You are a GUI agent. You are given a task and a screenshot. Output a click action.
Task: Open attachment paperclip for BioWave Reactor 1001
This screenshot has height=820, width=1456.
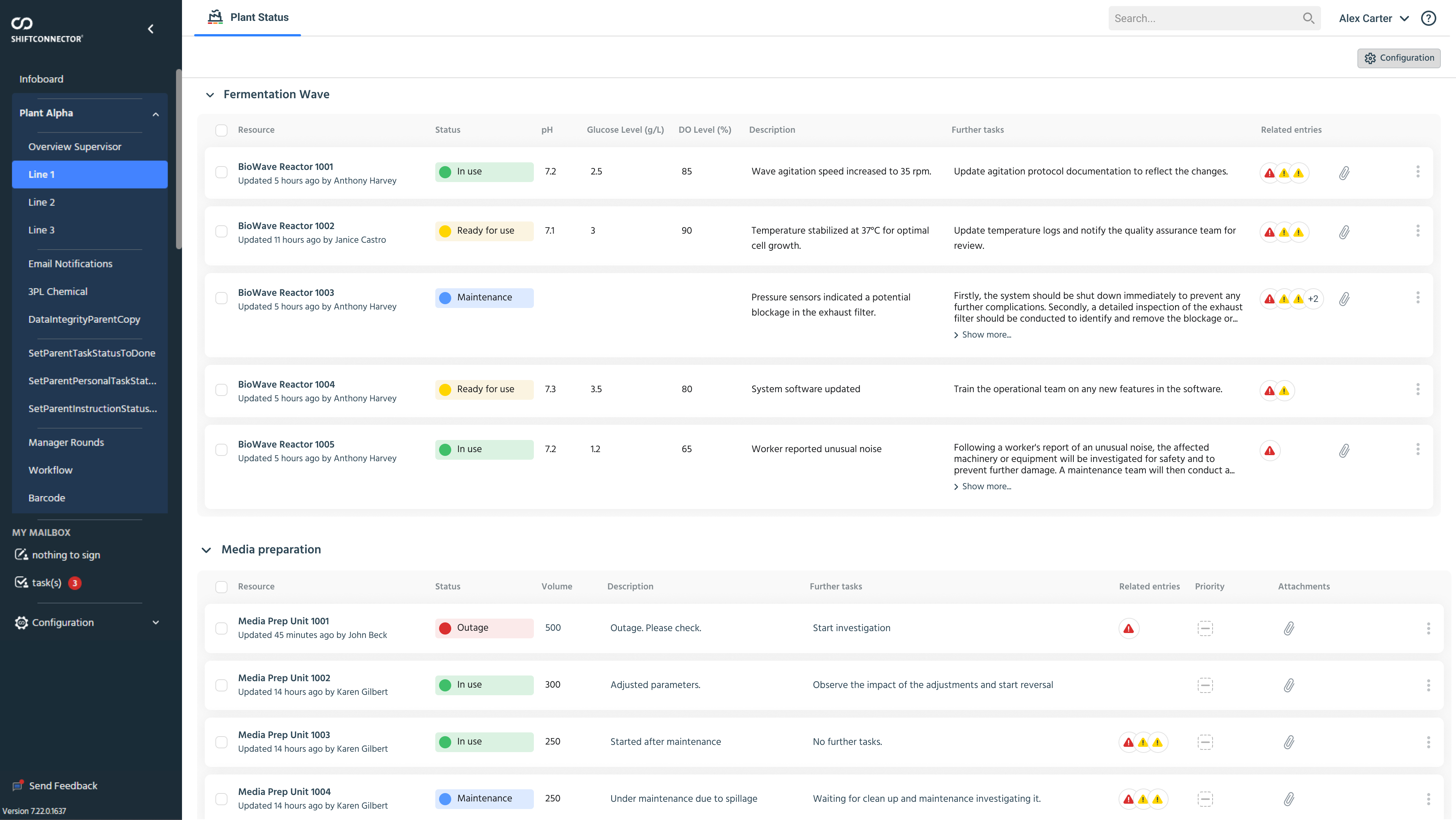[x=1344, y=173]
